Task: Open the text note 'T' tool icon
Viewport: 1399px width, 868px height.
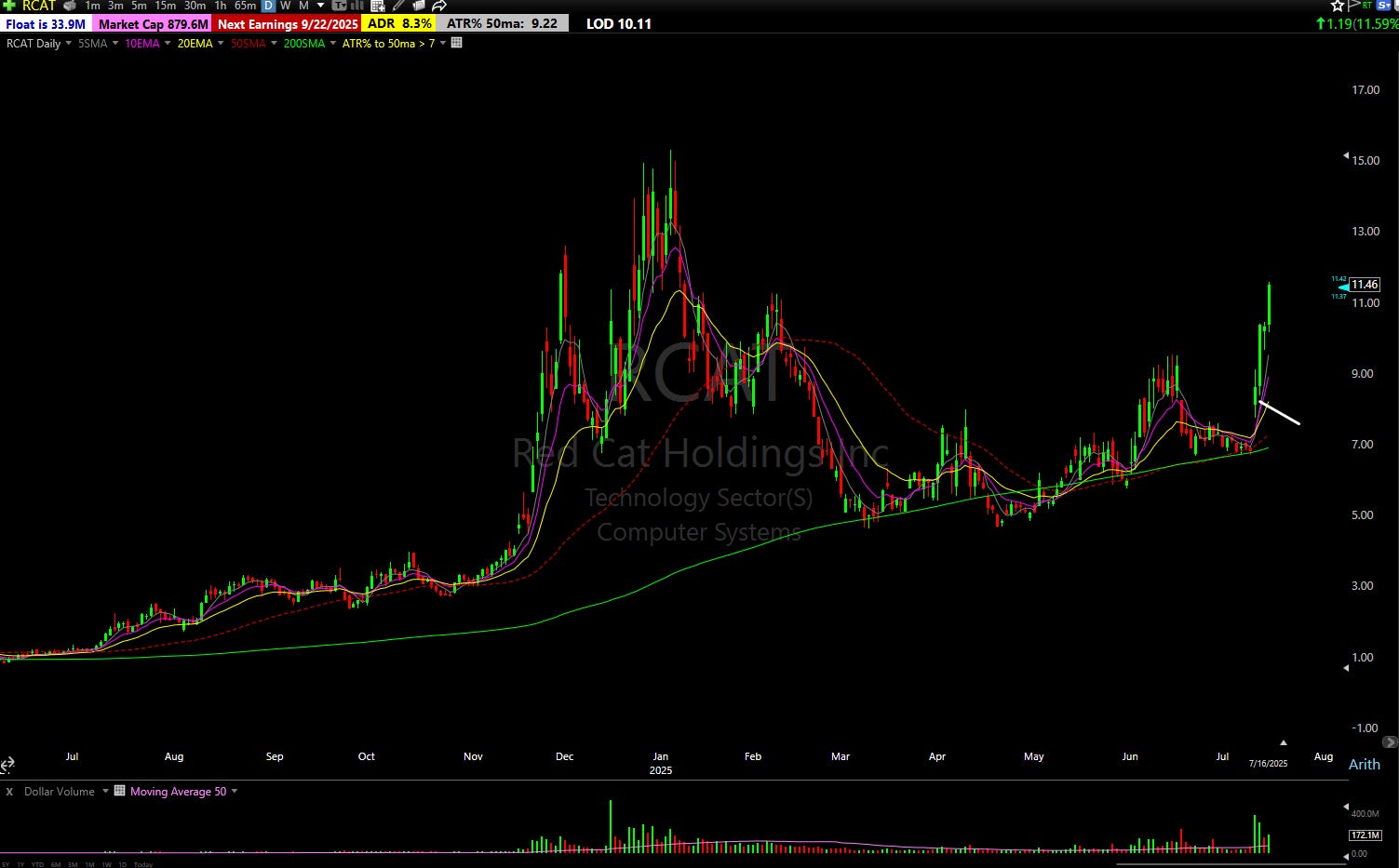Action: [x=340, y=6]
